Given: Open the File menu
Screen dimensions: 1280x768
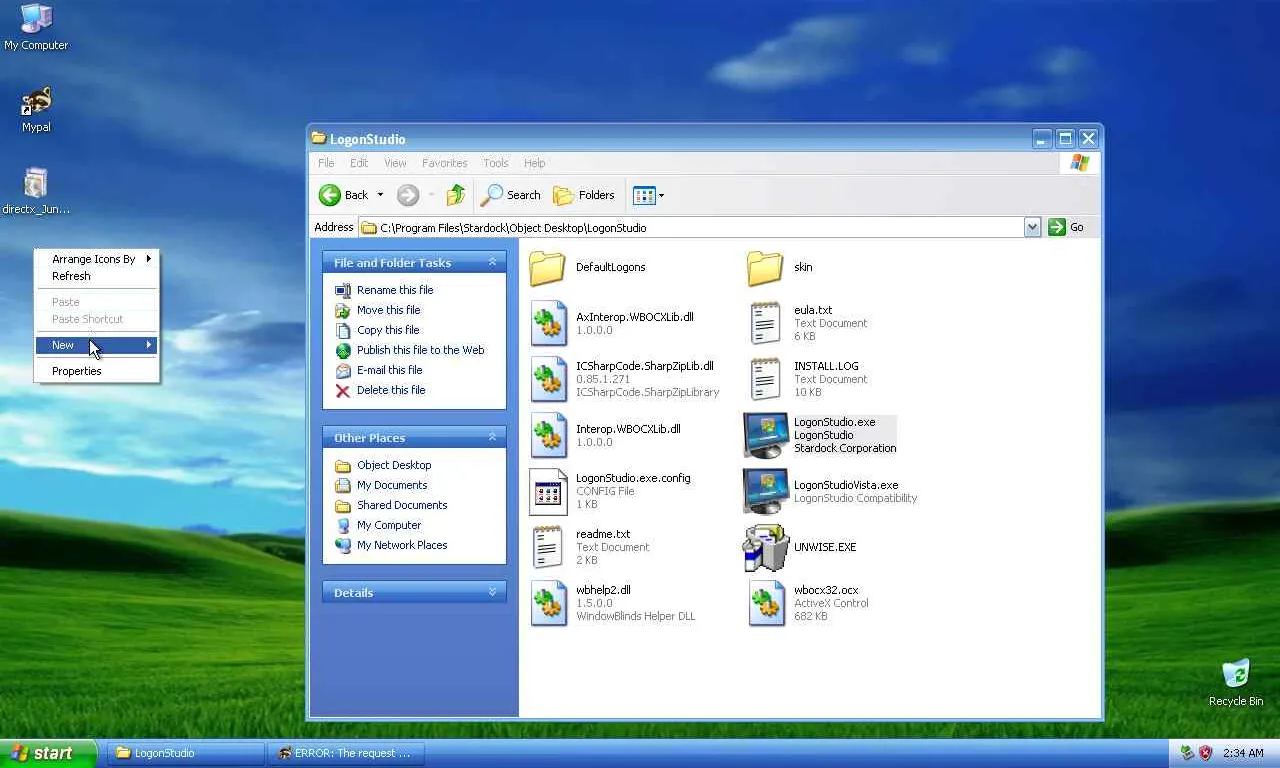Looking at the screenshot, I should (326, 163).
